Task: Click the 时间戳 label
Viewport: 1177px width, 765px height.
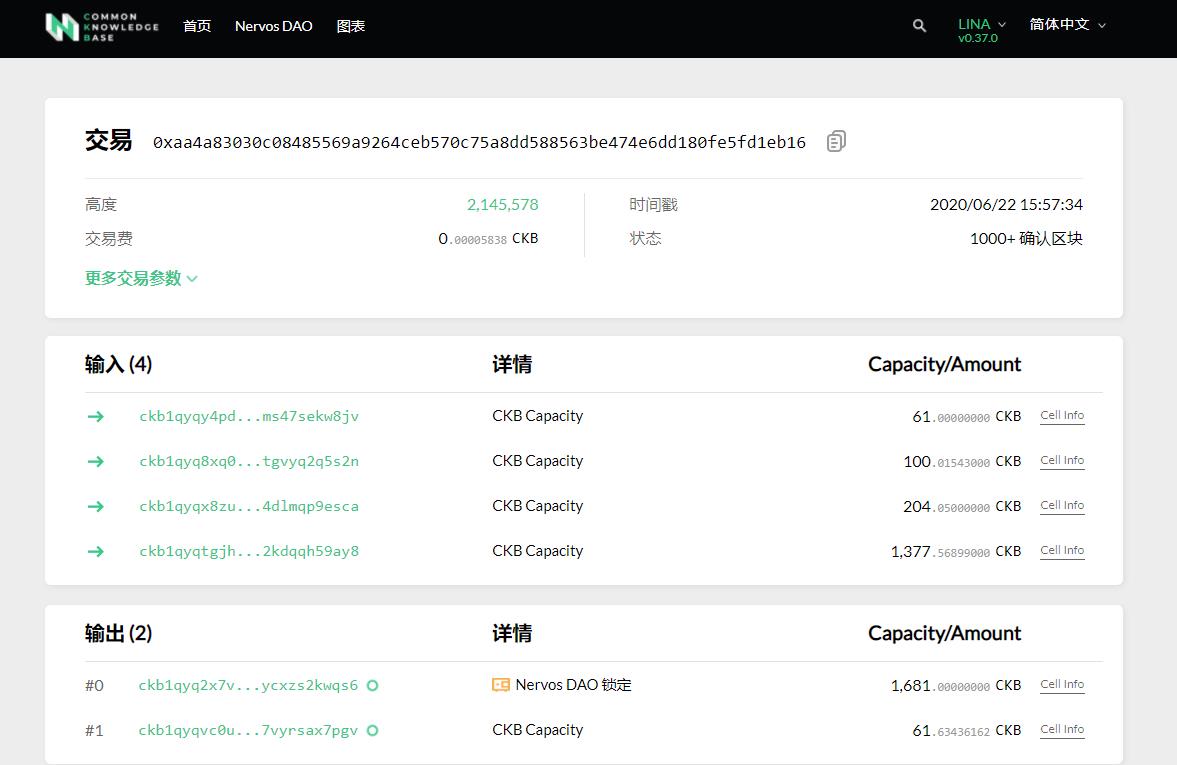Action: coord(653,204)
